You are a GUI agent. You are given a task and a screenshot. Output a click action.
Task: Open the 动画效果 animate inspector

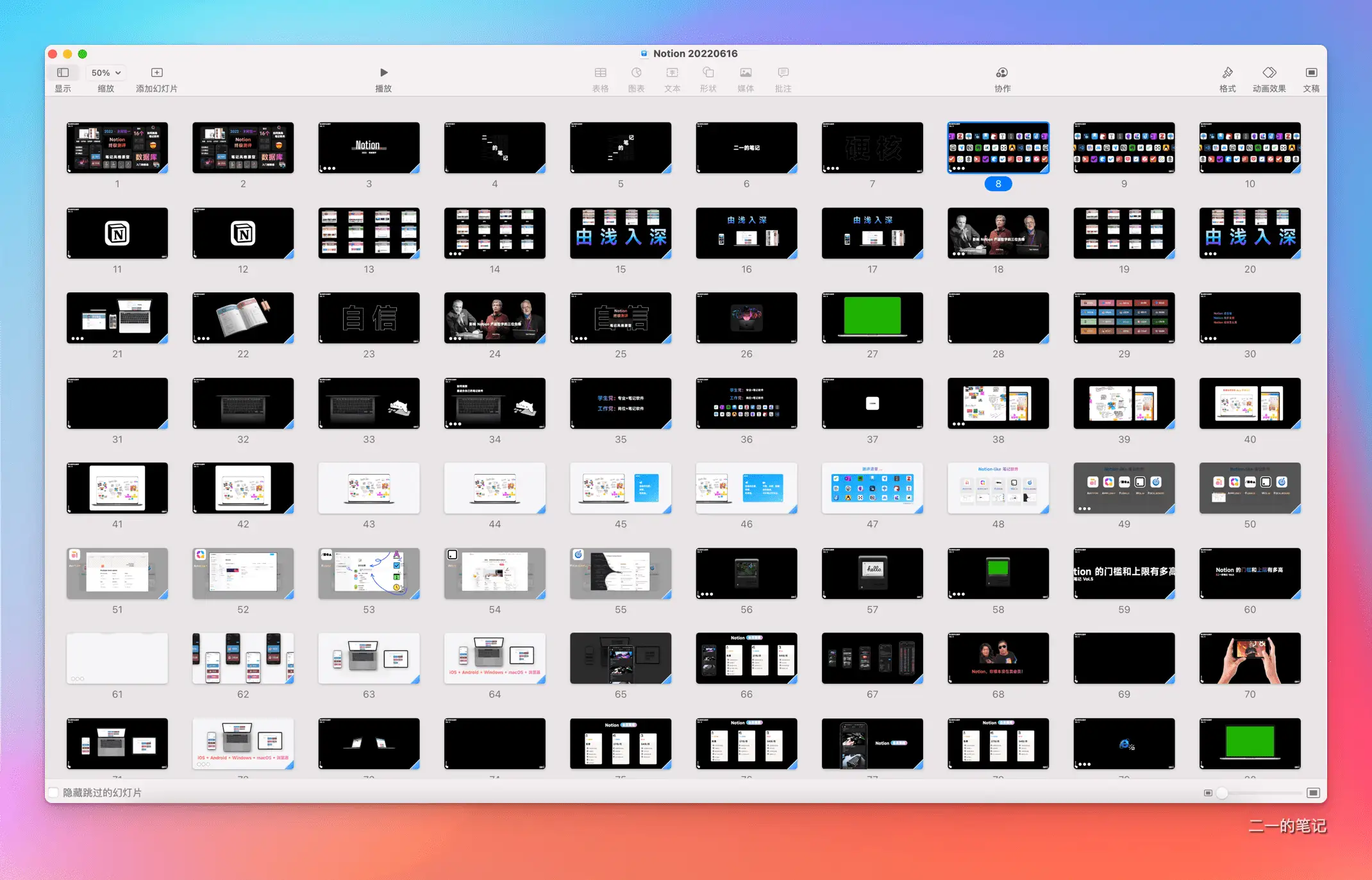coord(1269,72)
